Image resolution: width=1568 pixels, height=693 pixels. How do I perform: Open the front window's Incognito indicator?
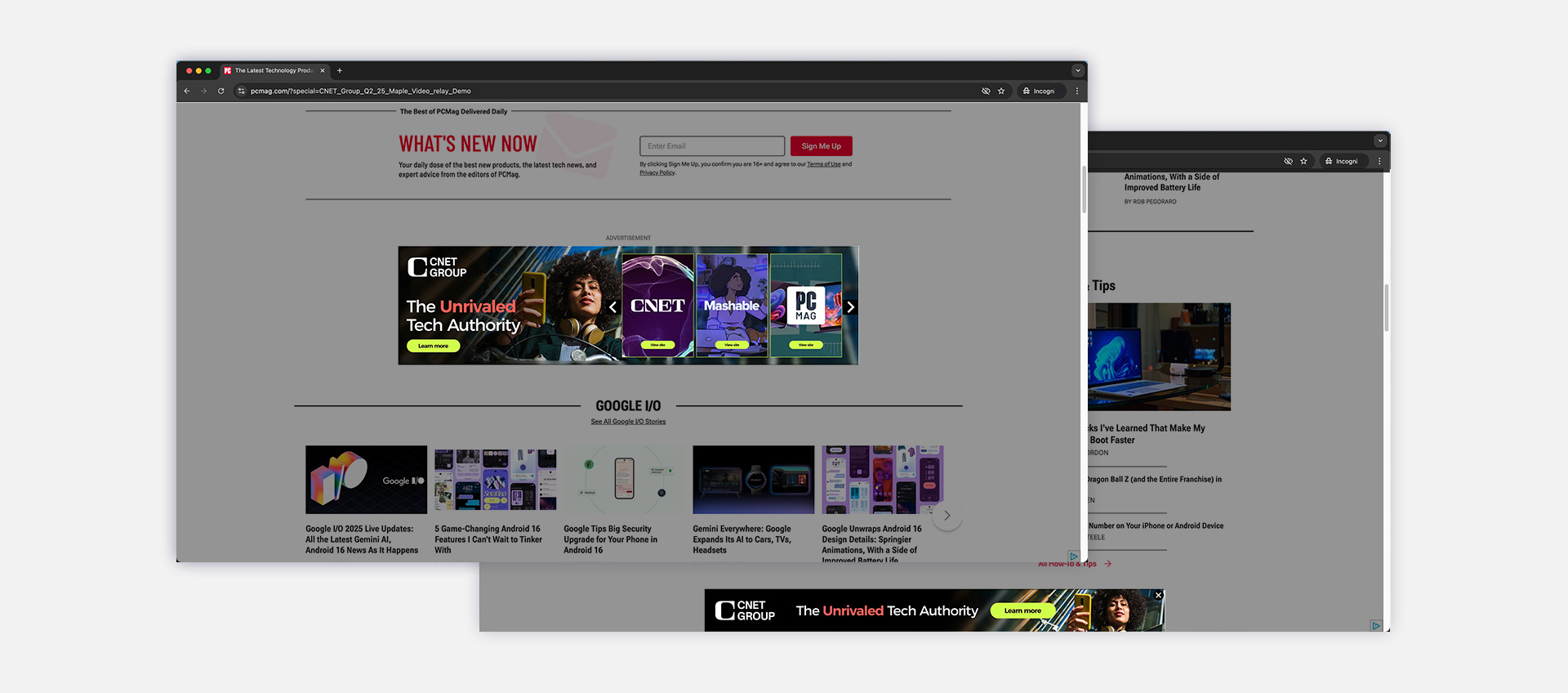(1040, 92)
